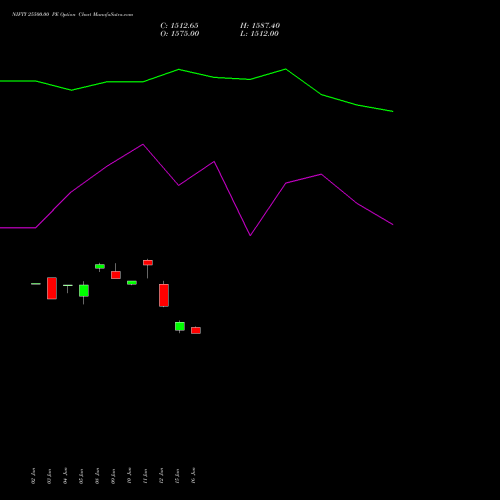Click the 05 Jun date axis label
Screen dimensions: 500x500
coord(81,476)
